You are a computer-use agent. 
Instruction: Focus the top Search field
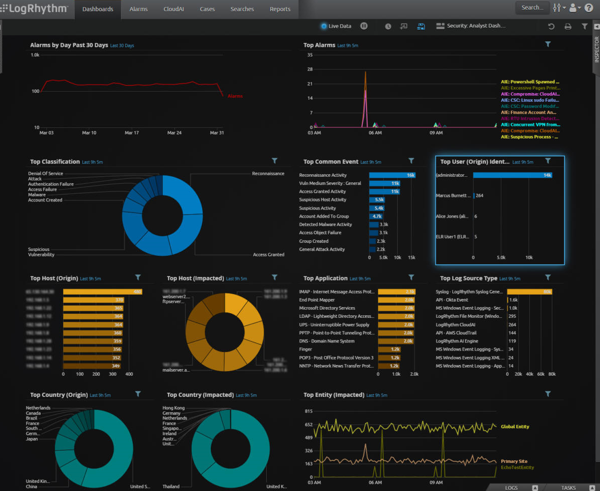(531, 8)
